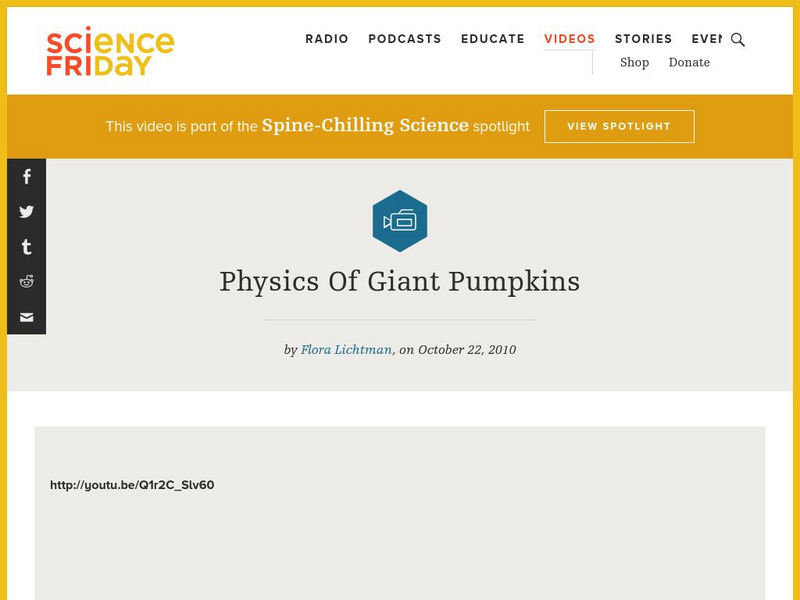Email this video using envelope icon
This screenshot has height=600, width=800.
pyautogui.click(x=26, y=317)
